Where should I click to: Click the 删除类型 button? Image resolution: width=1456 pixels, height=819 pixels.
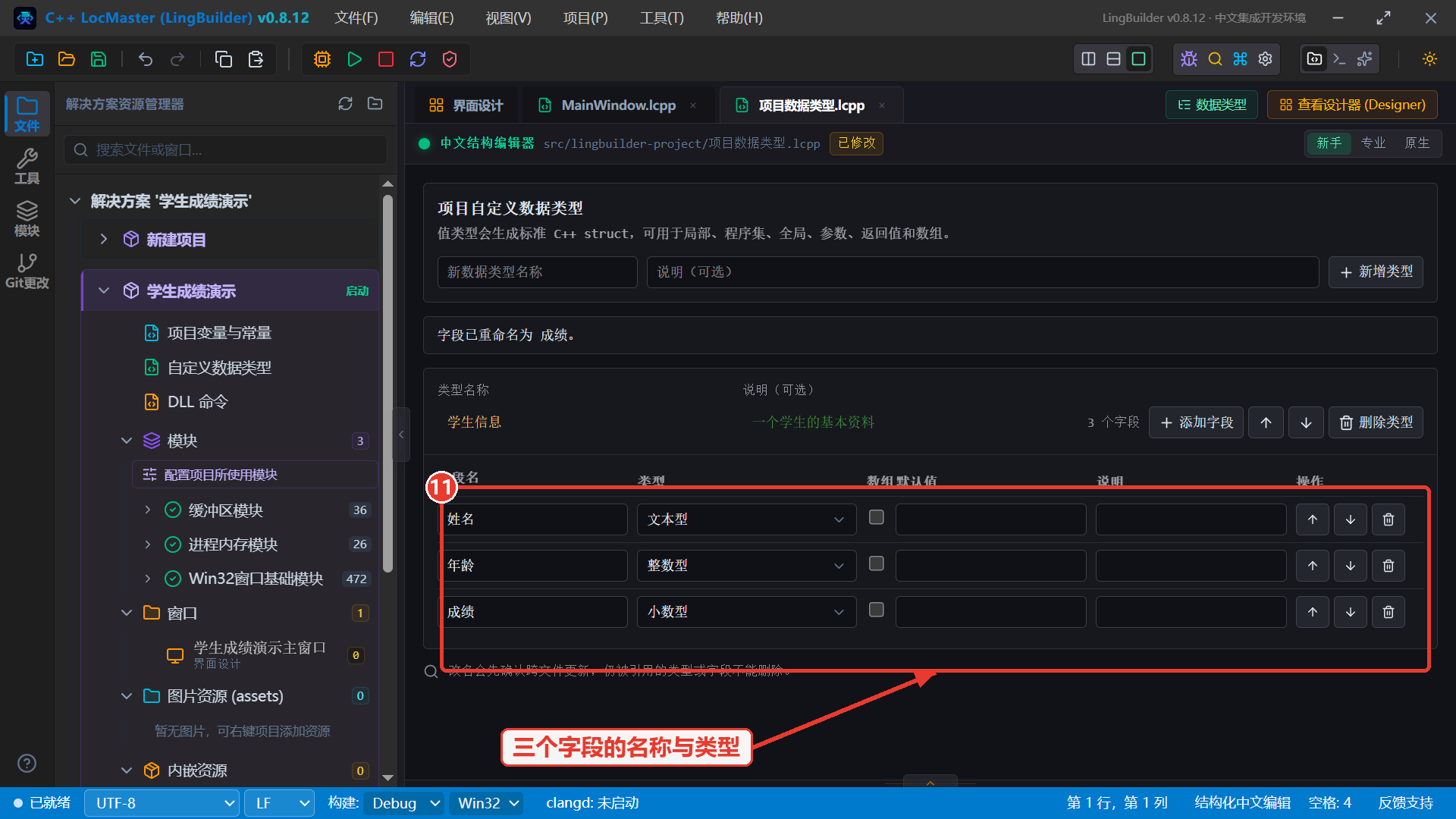1376,422
